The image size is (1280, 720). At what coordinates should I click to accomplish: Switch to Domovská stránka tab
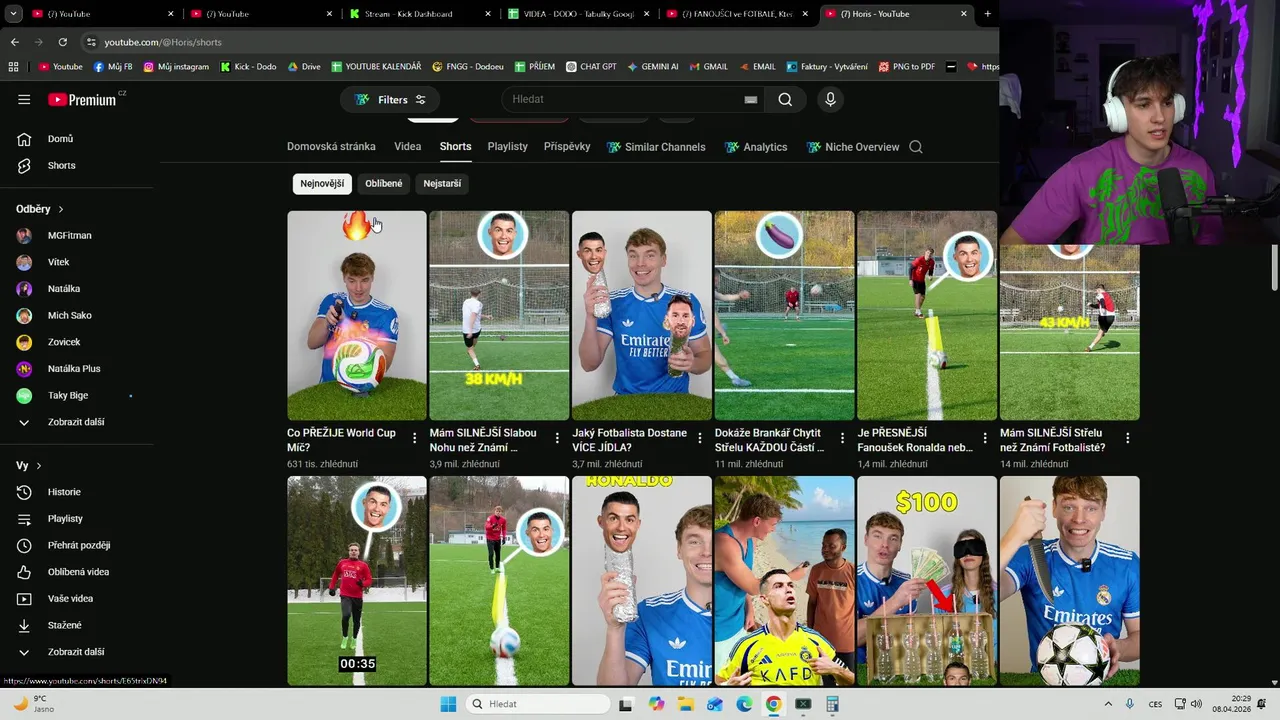331,147
